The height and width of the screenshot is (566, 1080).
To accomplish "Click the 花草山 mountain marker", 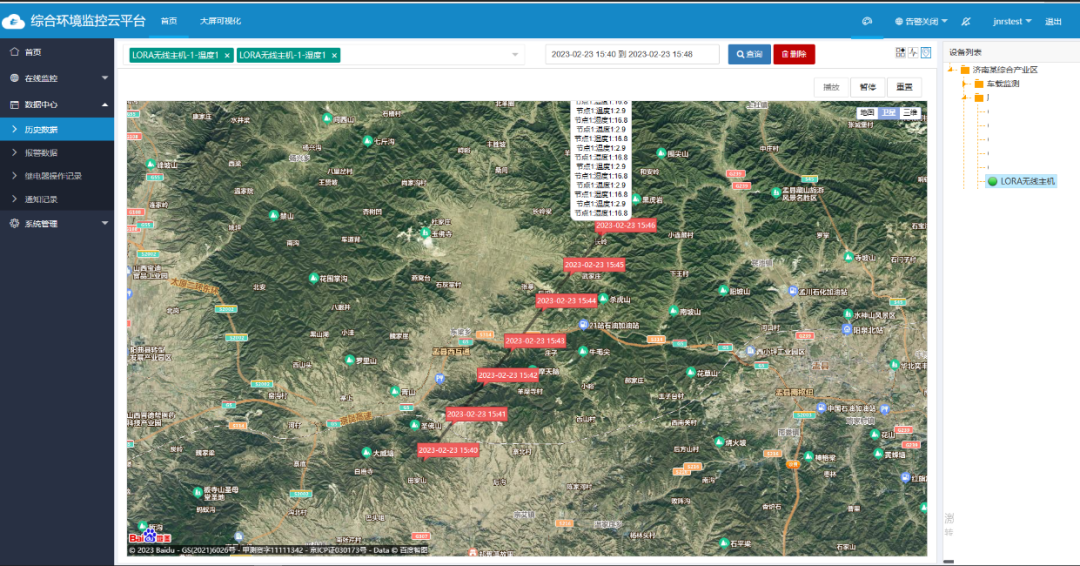I will pyautogui.click(x=691, y=373).
